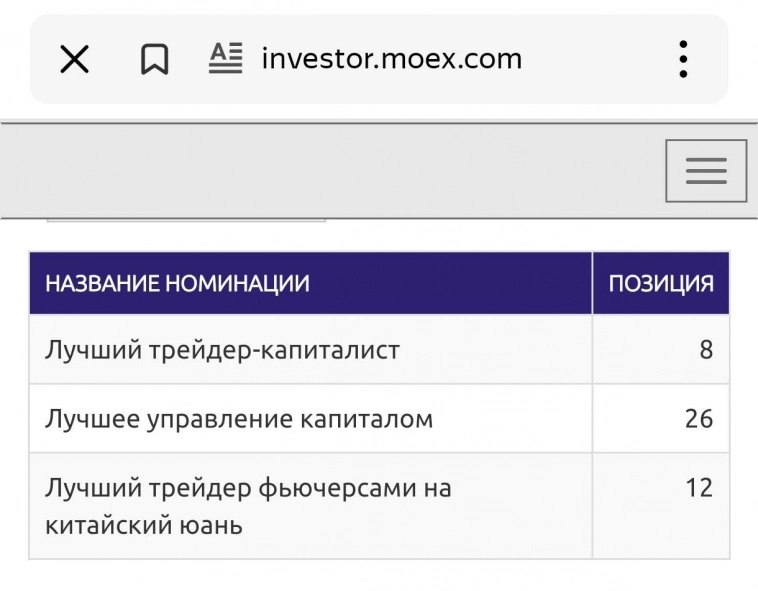Tap the word юань in last row
Viewport: 758px width, 591px height.
[x=213, y=524]
